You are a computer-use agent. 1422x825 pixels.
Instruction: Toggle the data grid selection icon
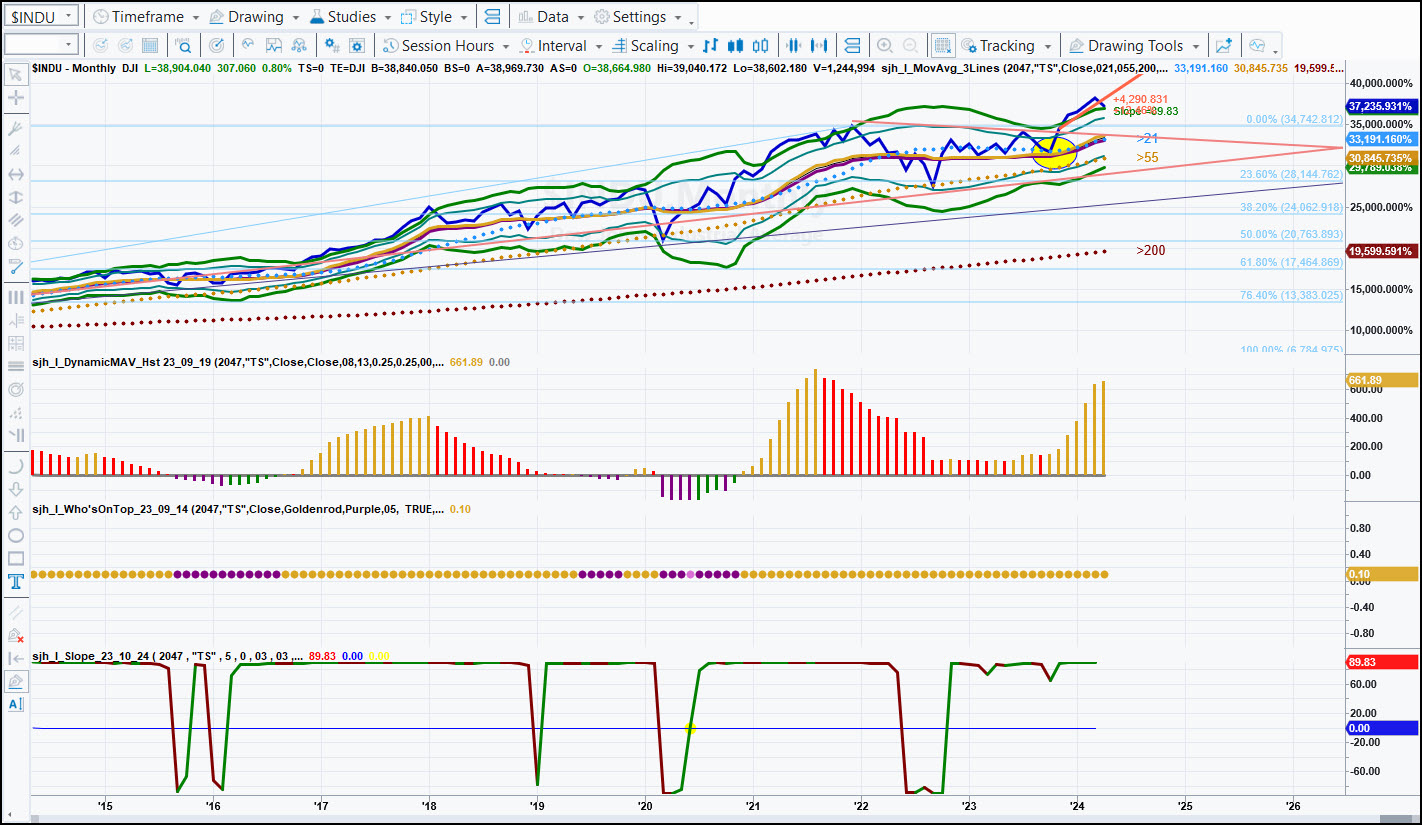[942, 45]
